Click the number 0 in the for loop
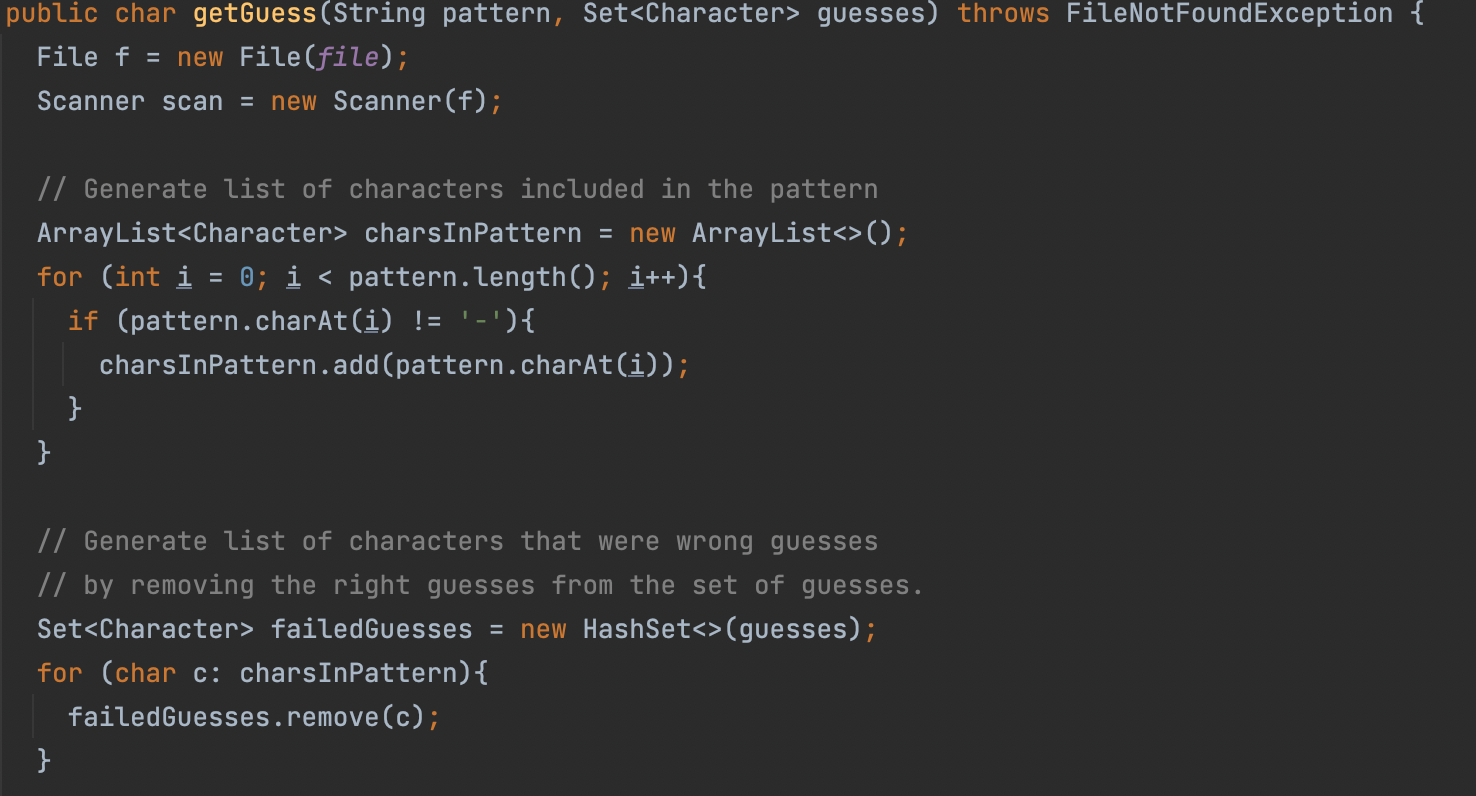Viewport: 1476px width, 796px height. [246, 277]
